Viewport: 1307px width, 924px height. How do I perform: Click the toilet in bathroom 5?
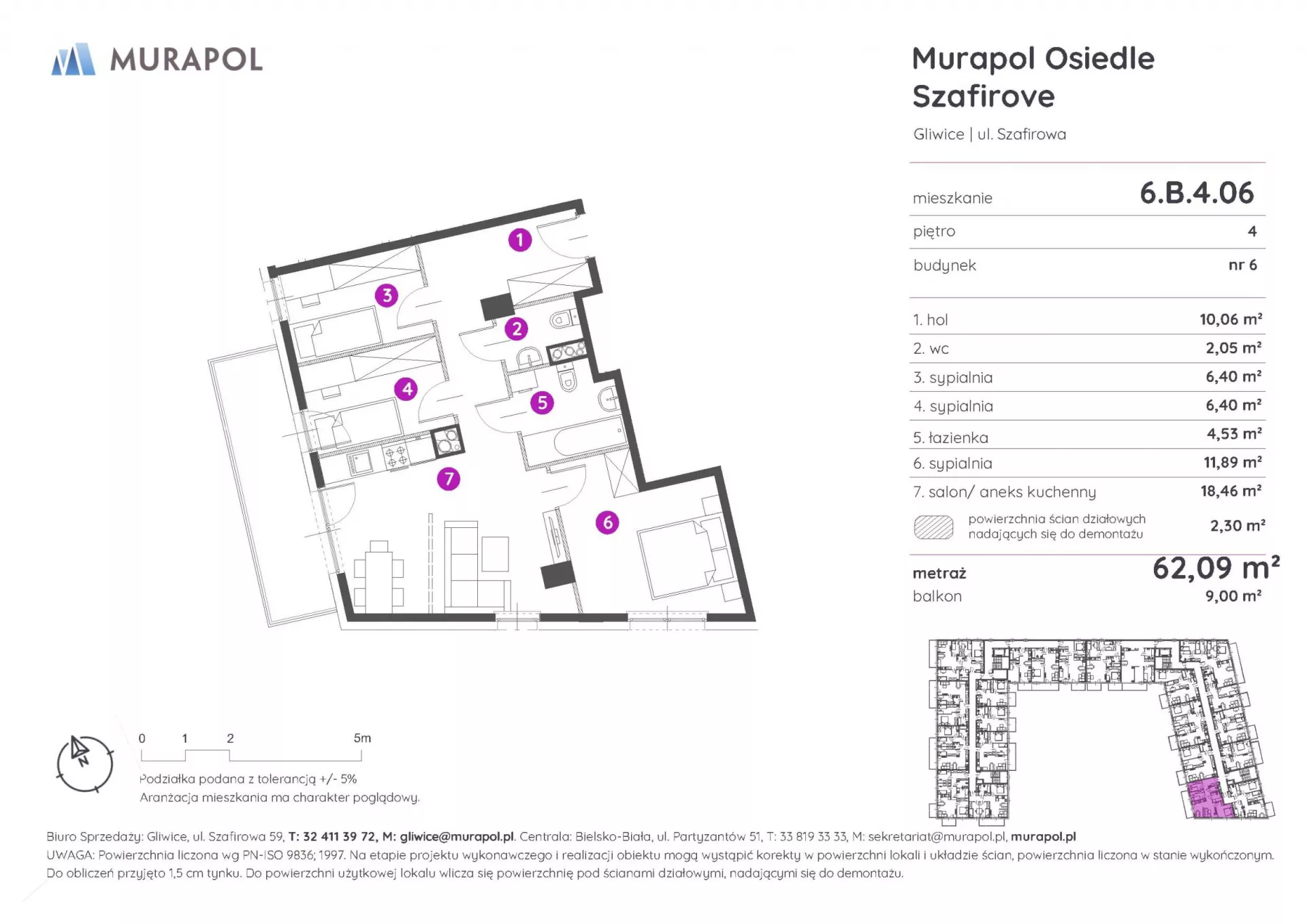[x=566, y=379]
